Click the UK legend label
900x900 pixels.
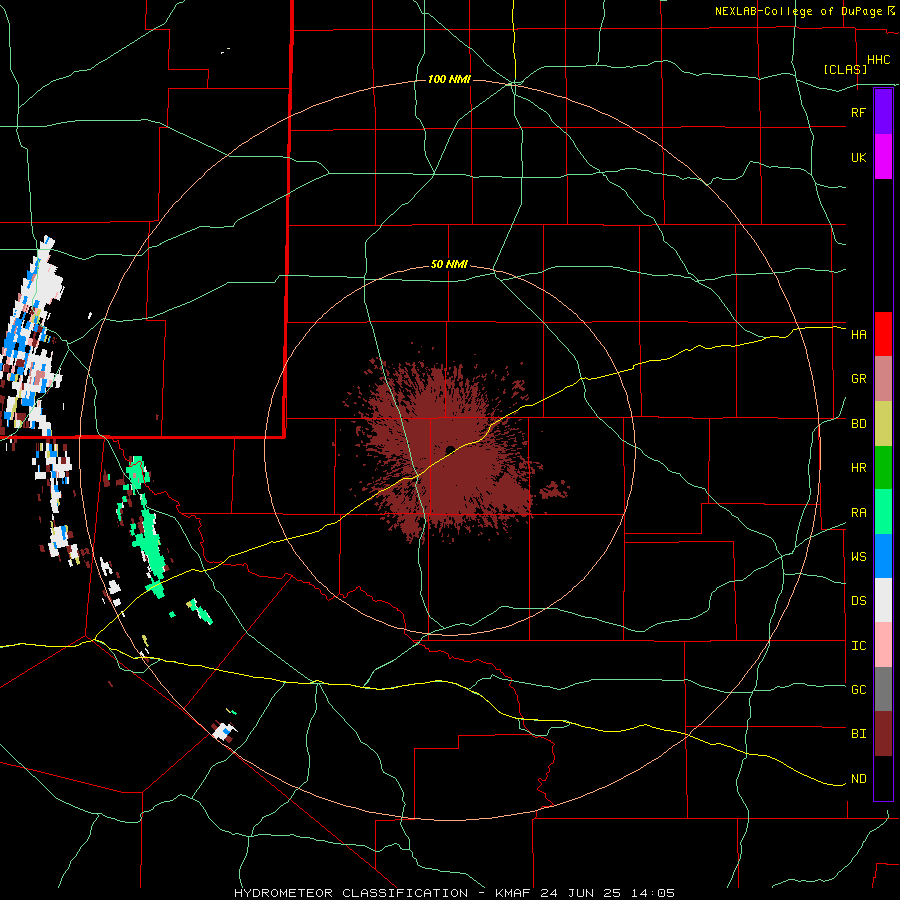pyautogui.click(x=858, y=157)
